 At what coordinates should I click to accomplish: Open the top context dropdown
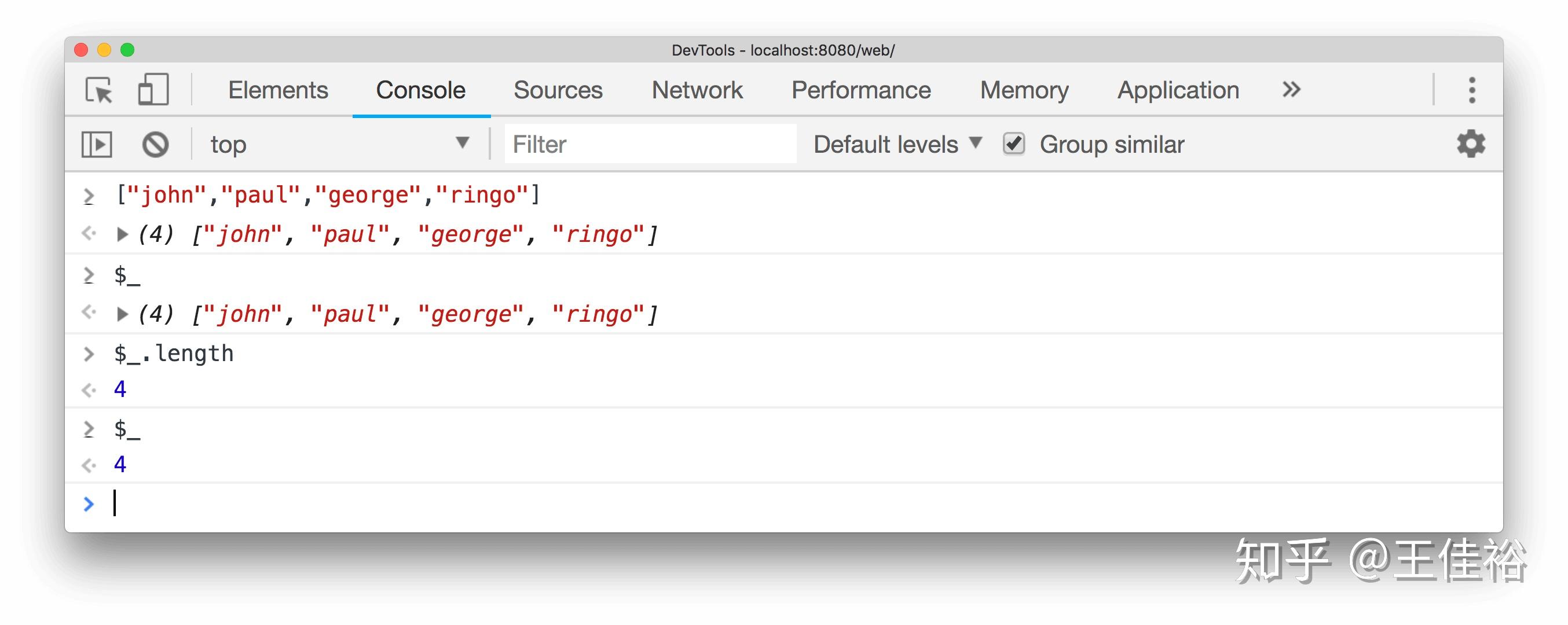pyautogui.click(x=339, y=144)
